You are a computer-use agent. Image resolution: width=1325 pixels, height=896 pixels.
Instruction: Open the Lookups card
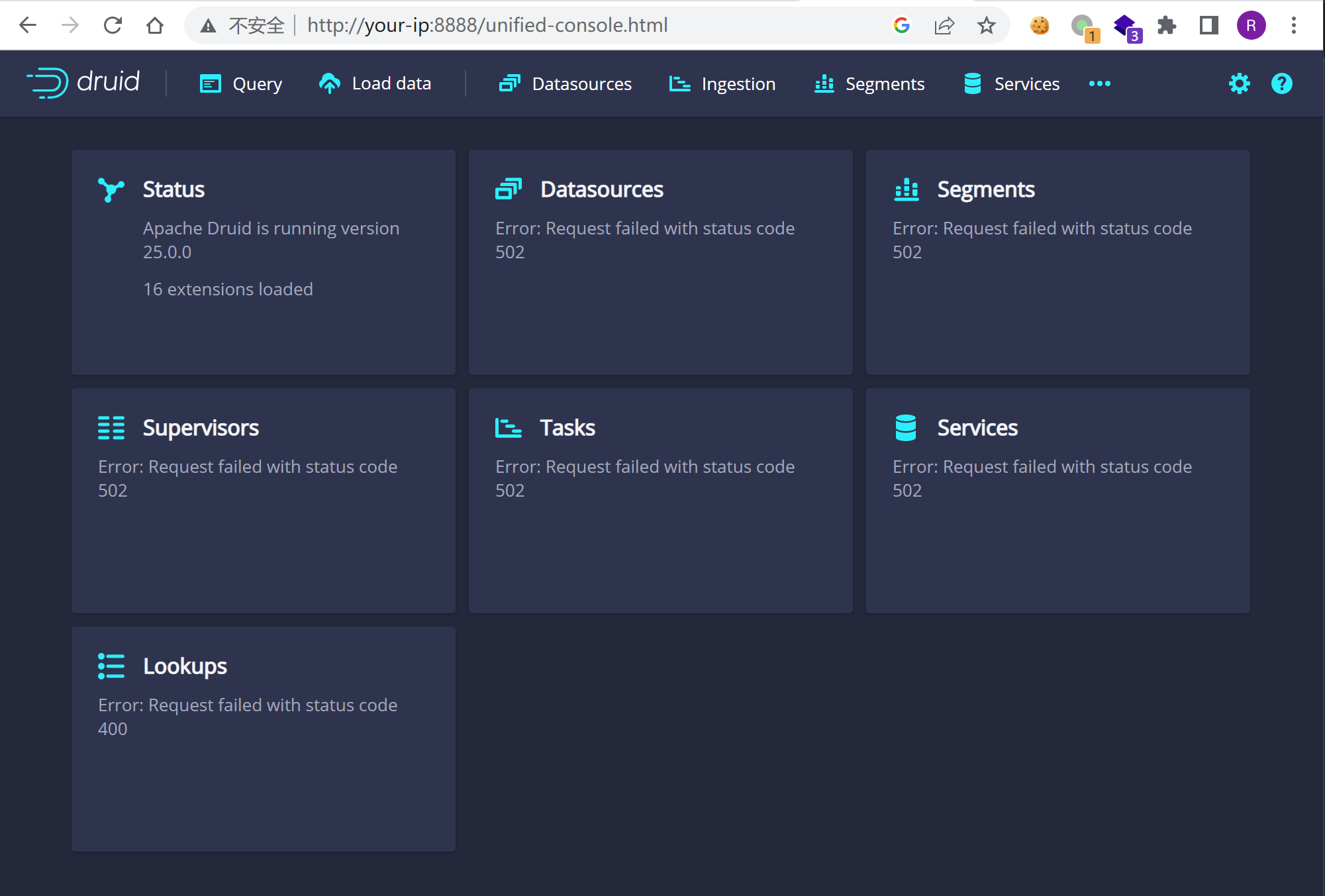coord(263,738)
